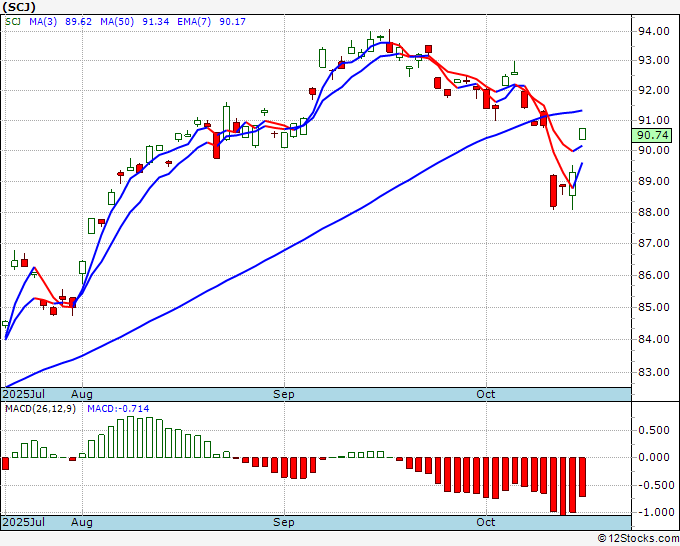The image size is (680, 546).
Task: Click the MA(50) value 91.34
Action: [156, 22]
